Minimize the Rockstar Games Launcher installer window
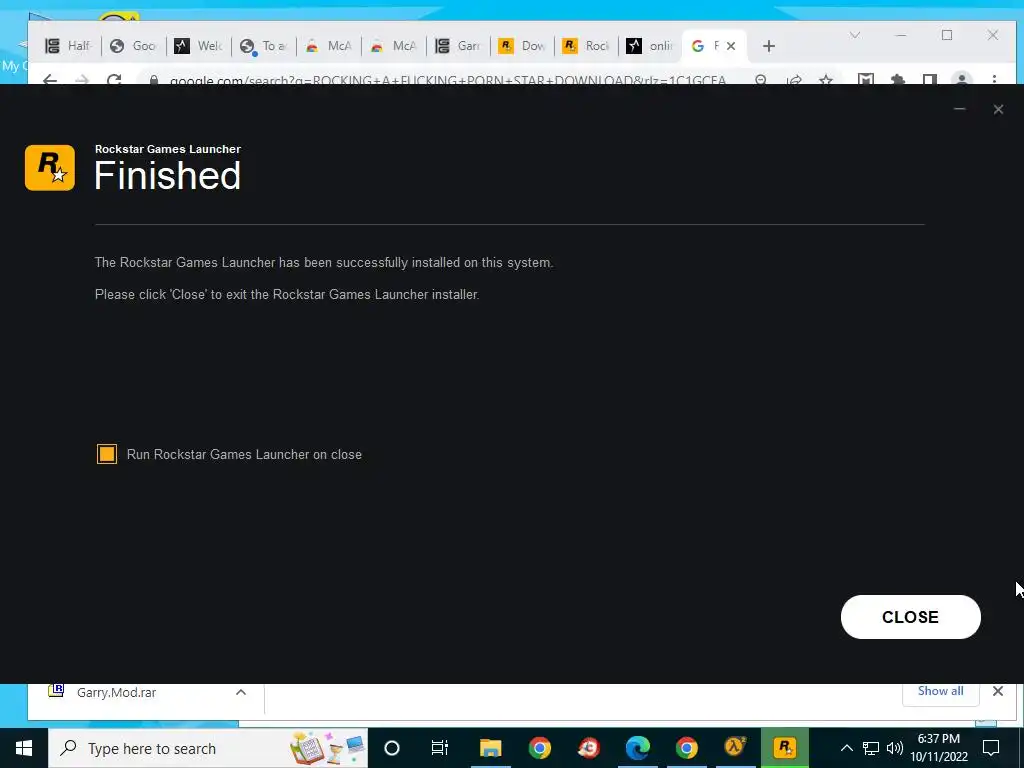This screenshot has height=768, width=1024. [959, 109]
